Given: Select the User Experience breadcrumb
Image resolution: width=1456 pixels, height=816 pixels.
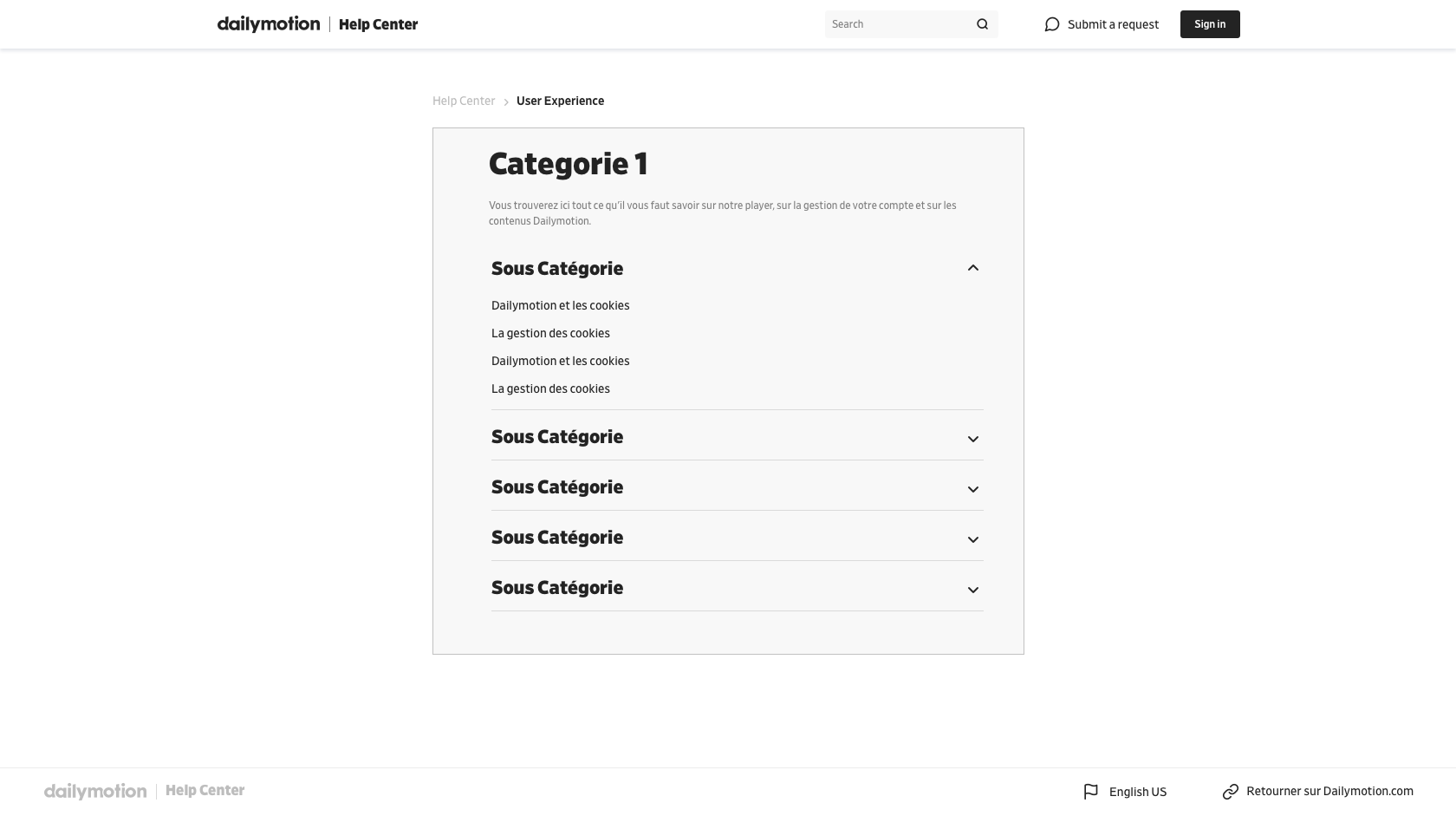Looking at the screenshot, I should (560, 101).
